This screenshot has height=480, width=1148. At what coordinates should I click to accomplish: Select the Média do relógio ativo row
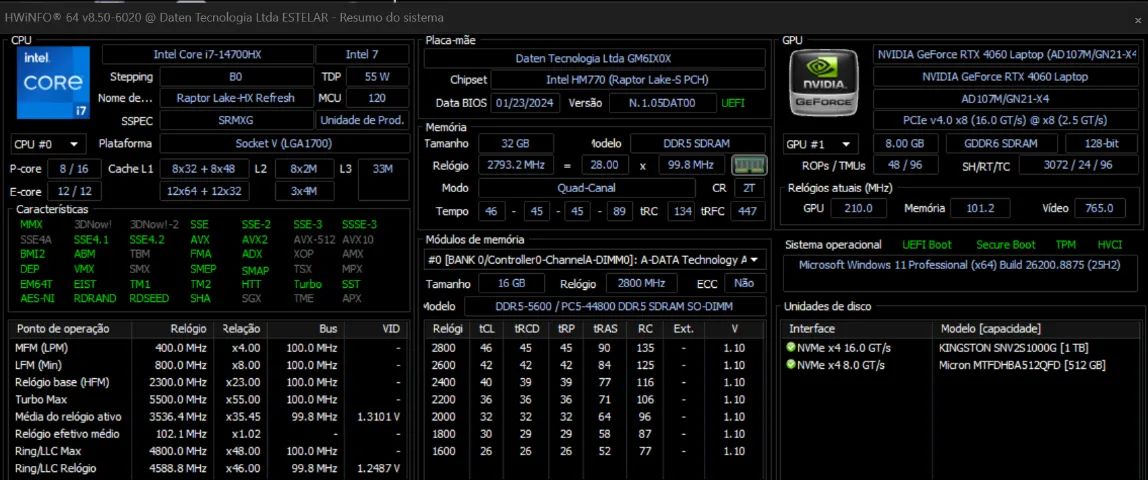(x=207, y=416)
